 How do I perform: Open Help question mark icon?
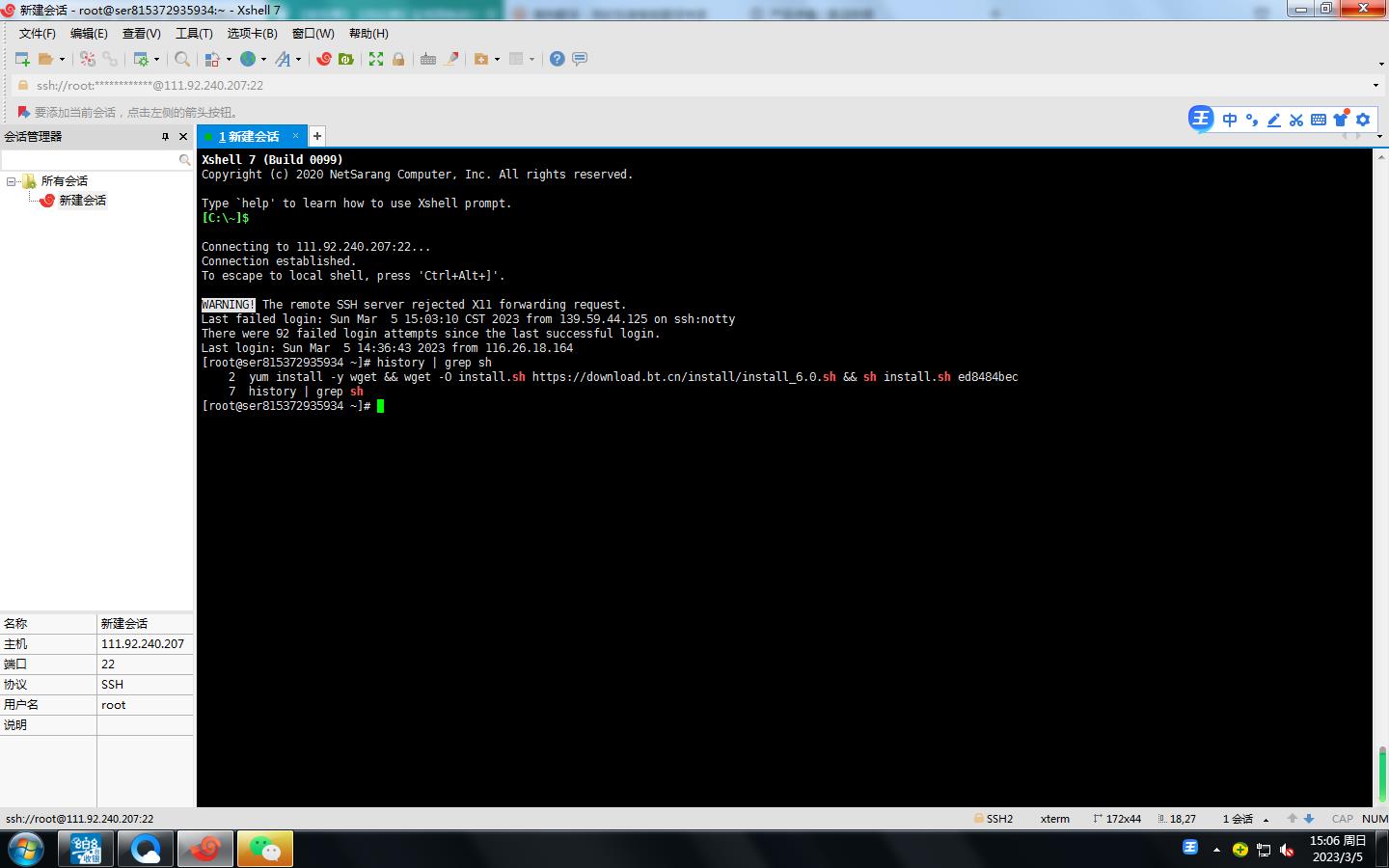pyautogui.click(x=557, y=59)
